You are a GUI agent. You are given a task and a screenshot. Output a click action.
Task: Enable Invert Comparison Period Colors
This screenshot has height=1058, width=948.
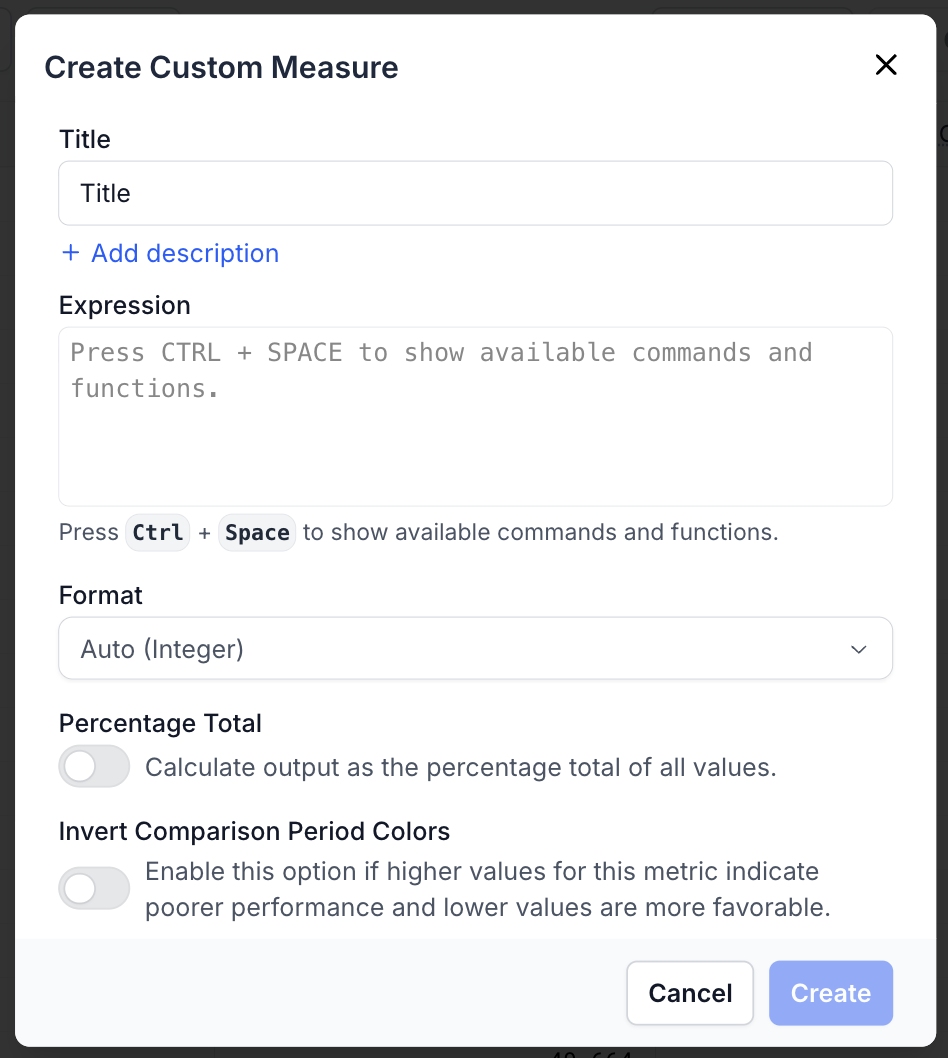coord(94,888)
